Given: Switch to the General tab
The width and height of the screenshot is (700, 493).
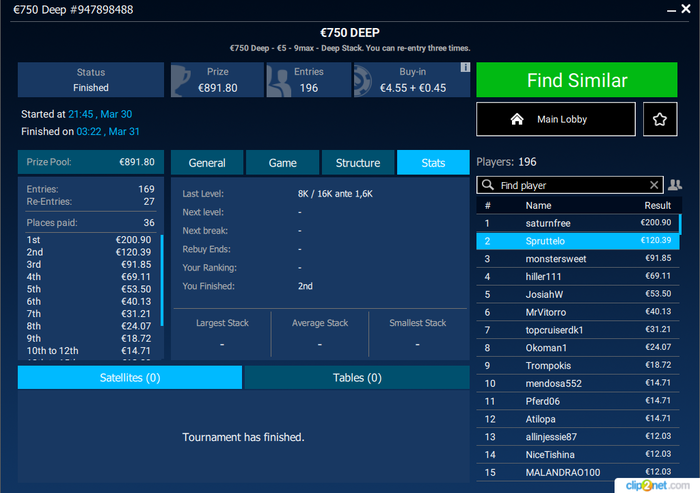Looking at the screenshot, I should coord(207,163).
